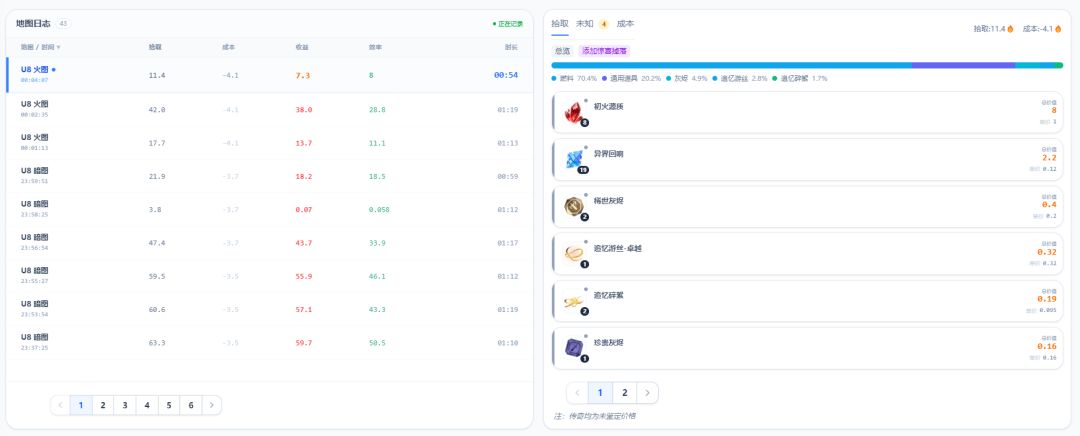This screenshot has width=1080, height=436.
Task: Click the flame icon beside 成本:-4.1
Action: (x=1058, y=29)
